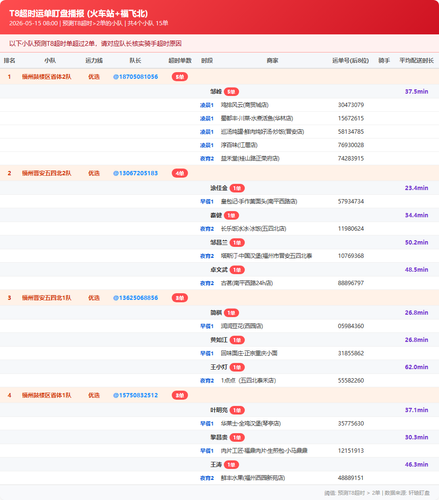Image resolution: width=439 pixels, height=500 pixels.
Task: Click waybill number 31855862
Action: pyautogui.click(x=351, y=353)
